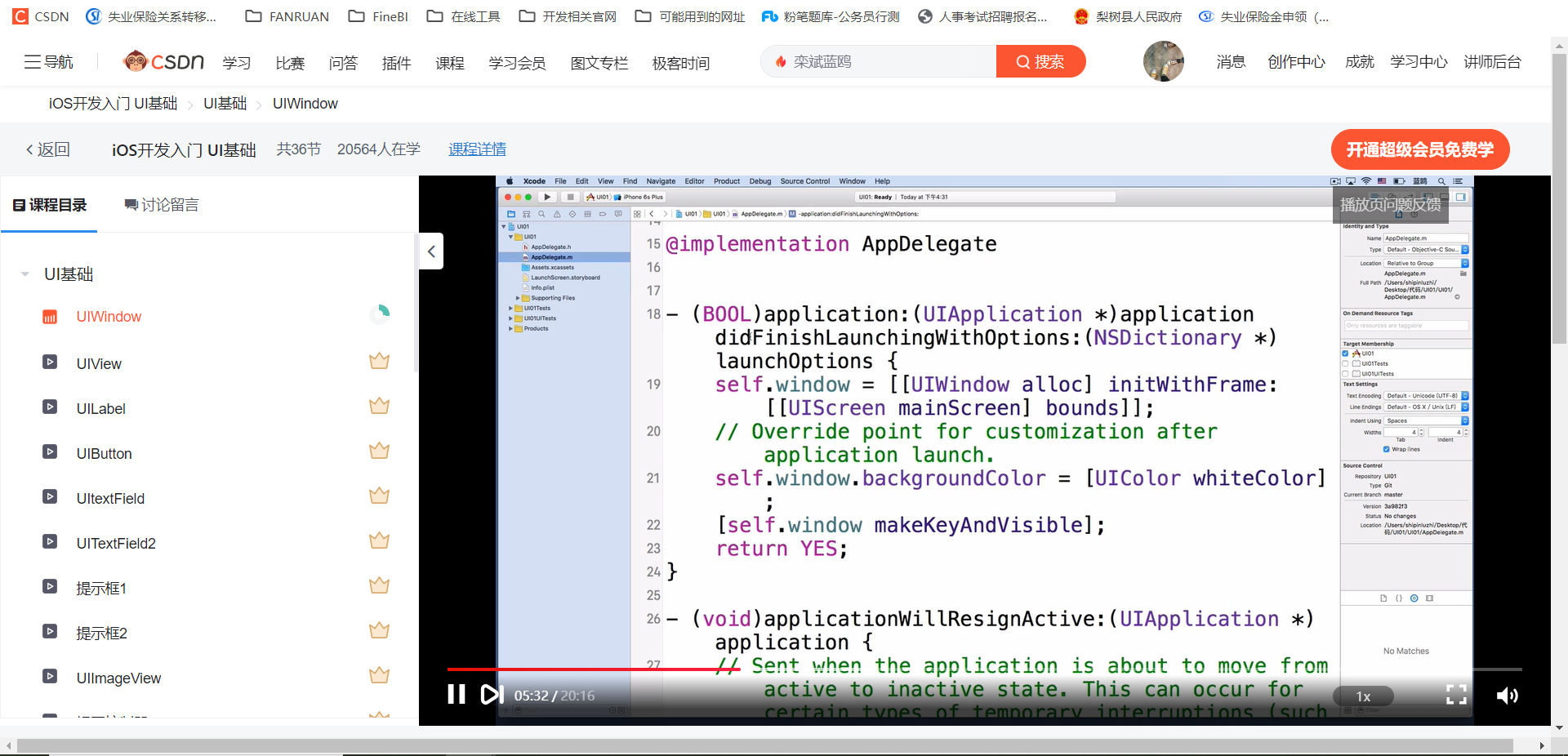Open the 梨树县人民政府 bookmark

[1129, 16]
